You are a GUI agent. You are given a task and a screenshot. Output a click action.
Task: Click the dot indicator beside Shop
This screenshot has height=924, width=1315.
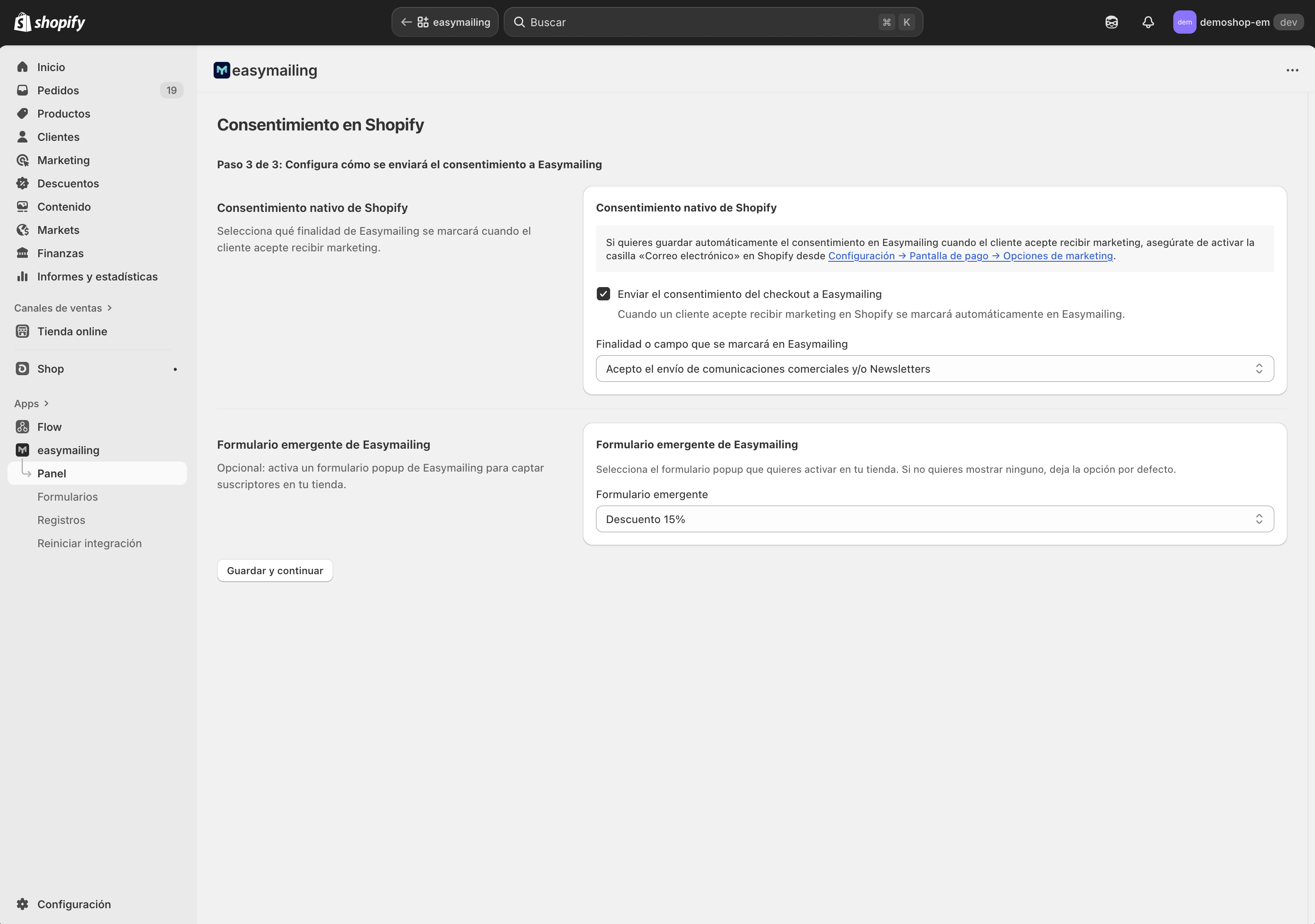pos(175,369)
